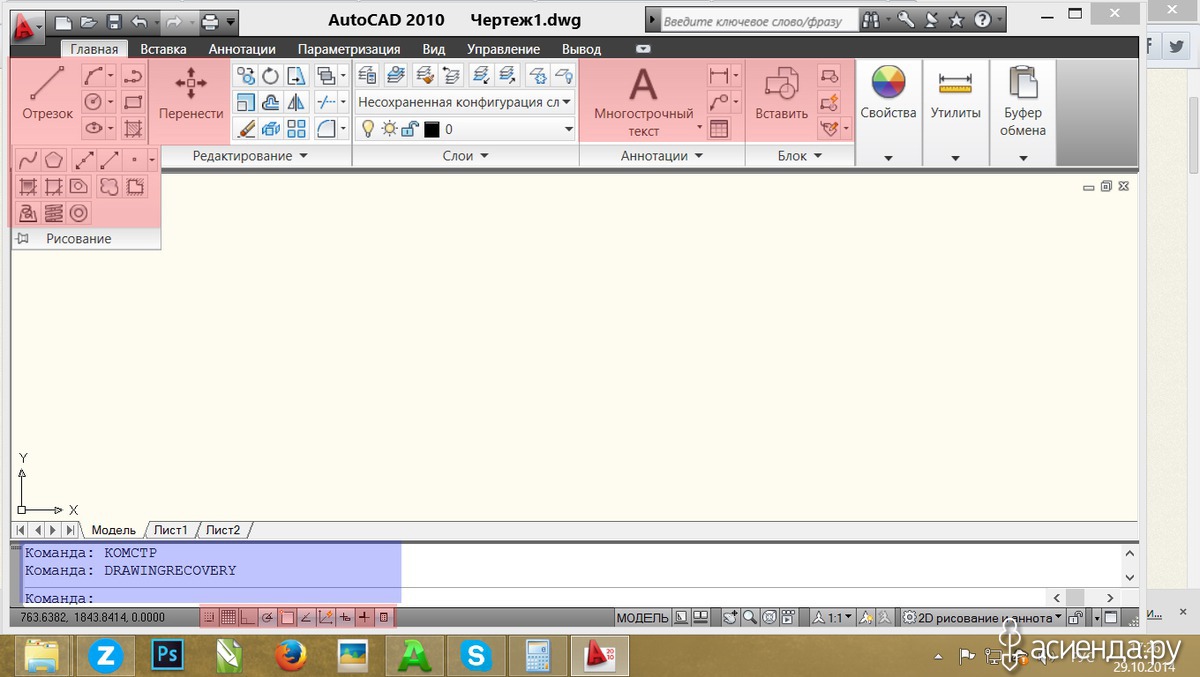
Task: Toggle object snap in the status bar
Action: pyautogui.click(x=287, y=617)
